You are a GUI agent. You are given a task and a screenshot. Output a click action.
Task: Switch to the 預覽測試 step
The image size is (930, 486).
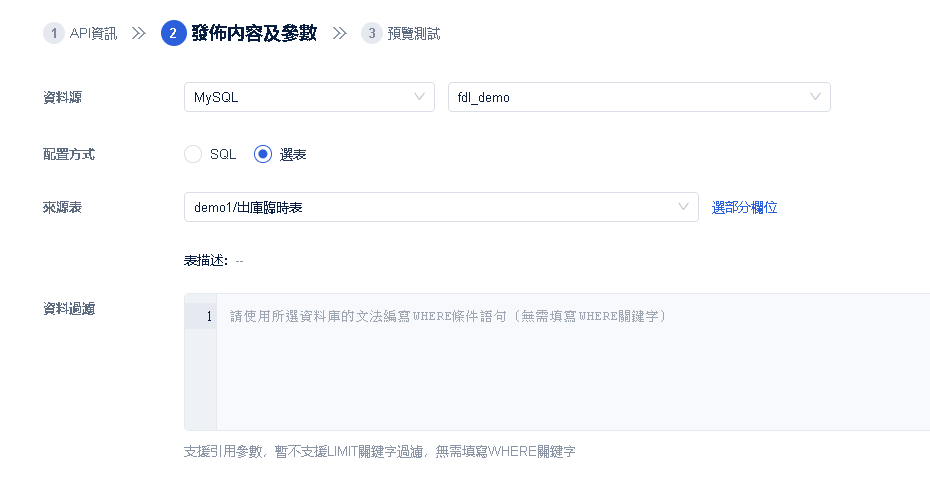413,34
